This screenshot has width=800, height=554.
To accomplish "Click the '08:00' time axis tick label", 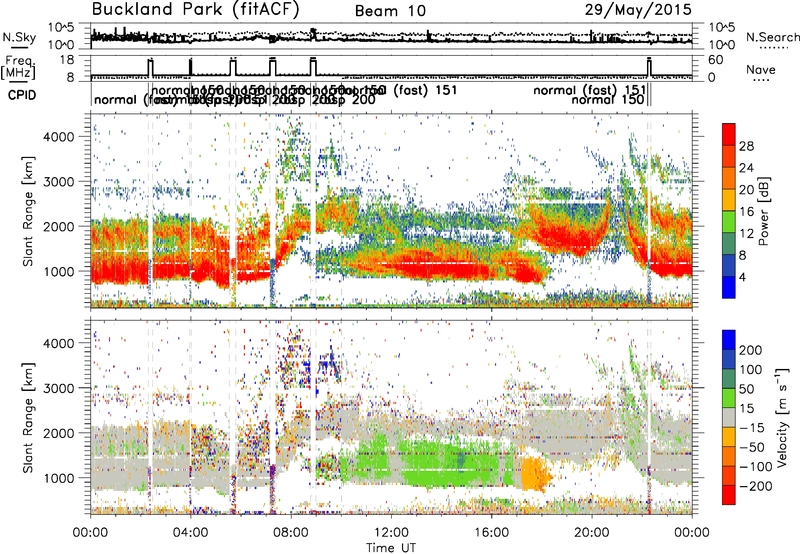I will click(291, 533).
